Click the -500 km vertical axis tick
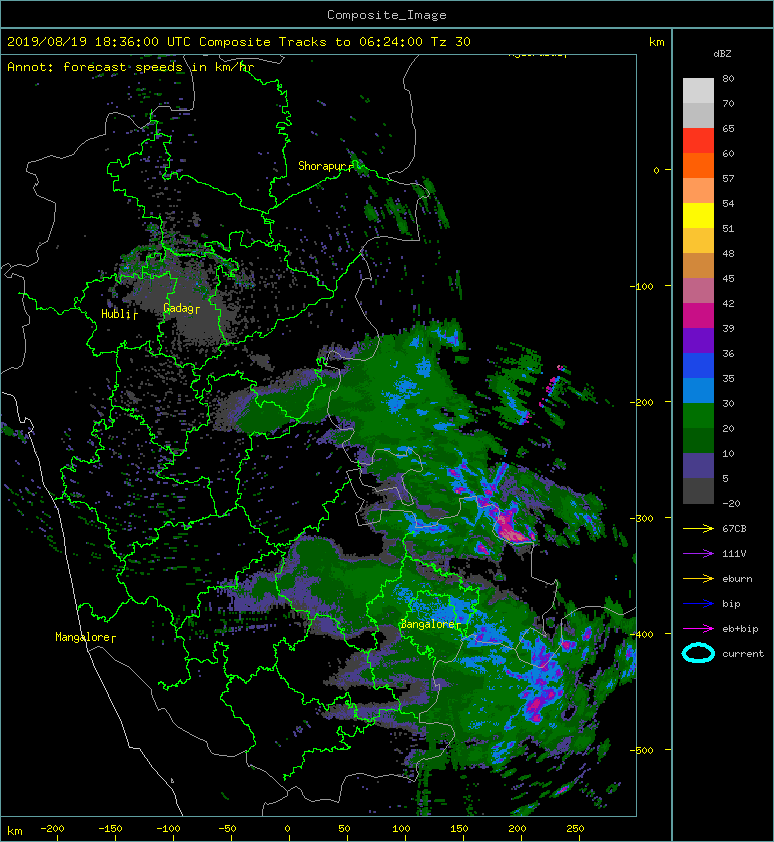This screenshot has height=842, width=774. click(x=642, y=750)
